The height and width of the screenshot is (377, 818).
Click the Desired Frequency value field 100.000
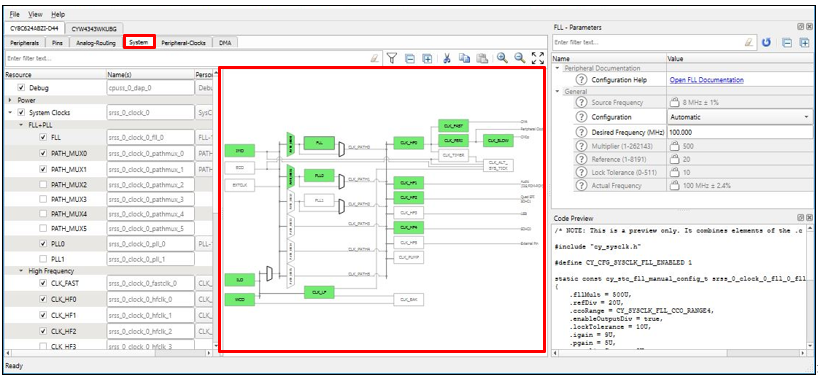[739, 132]
